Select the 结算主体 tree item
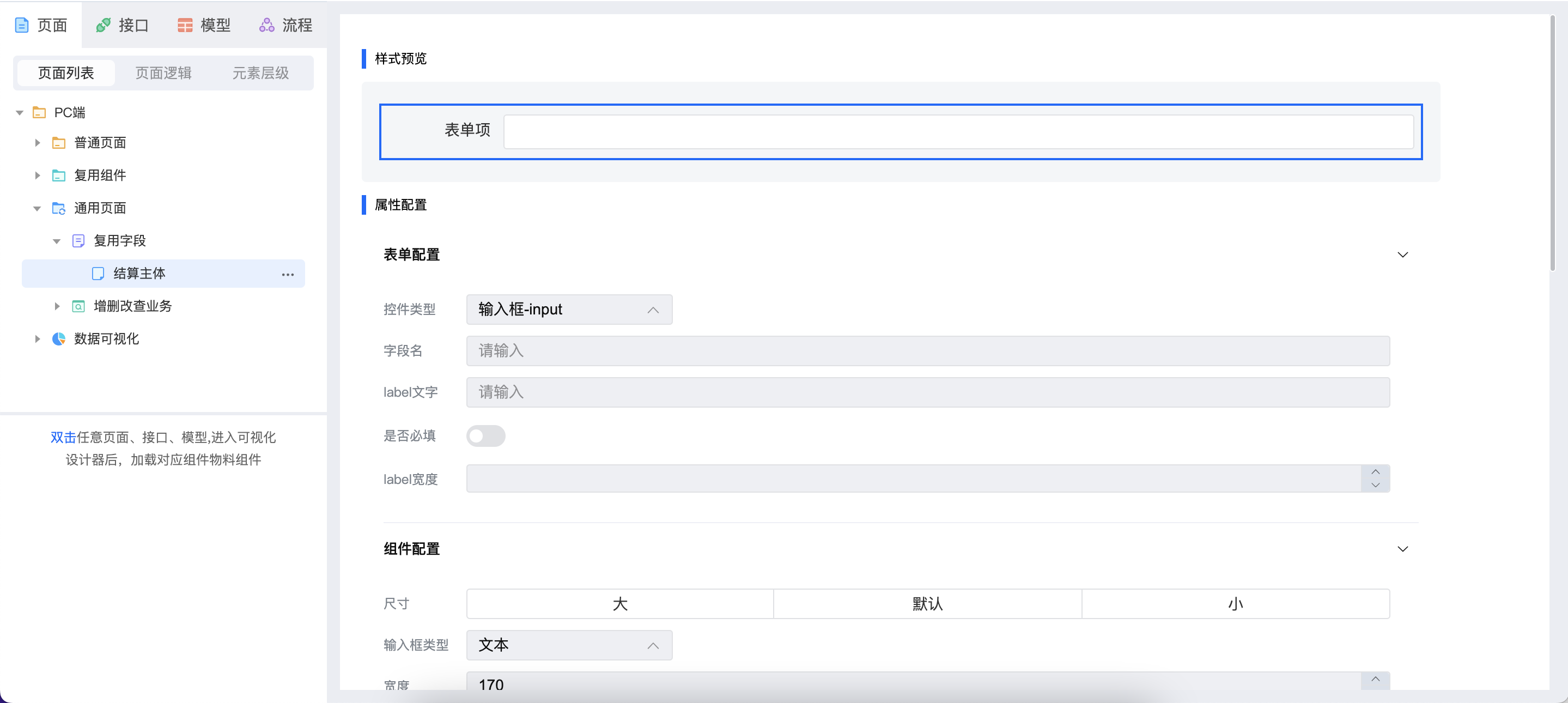This screenshot has height=703, width=1568. coord(163,273)
